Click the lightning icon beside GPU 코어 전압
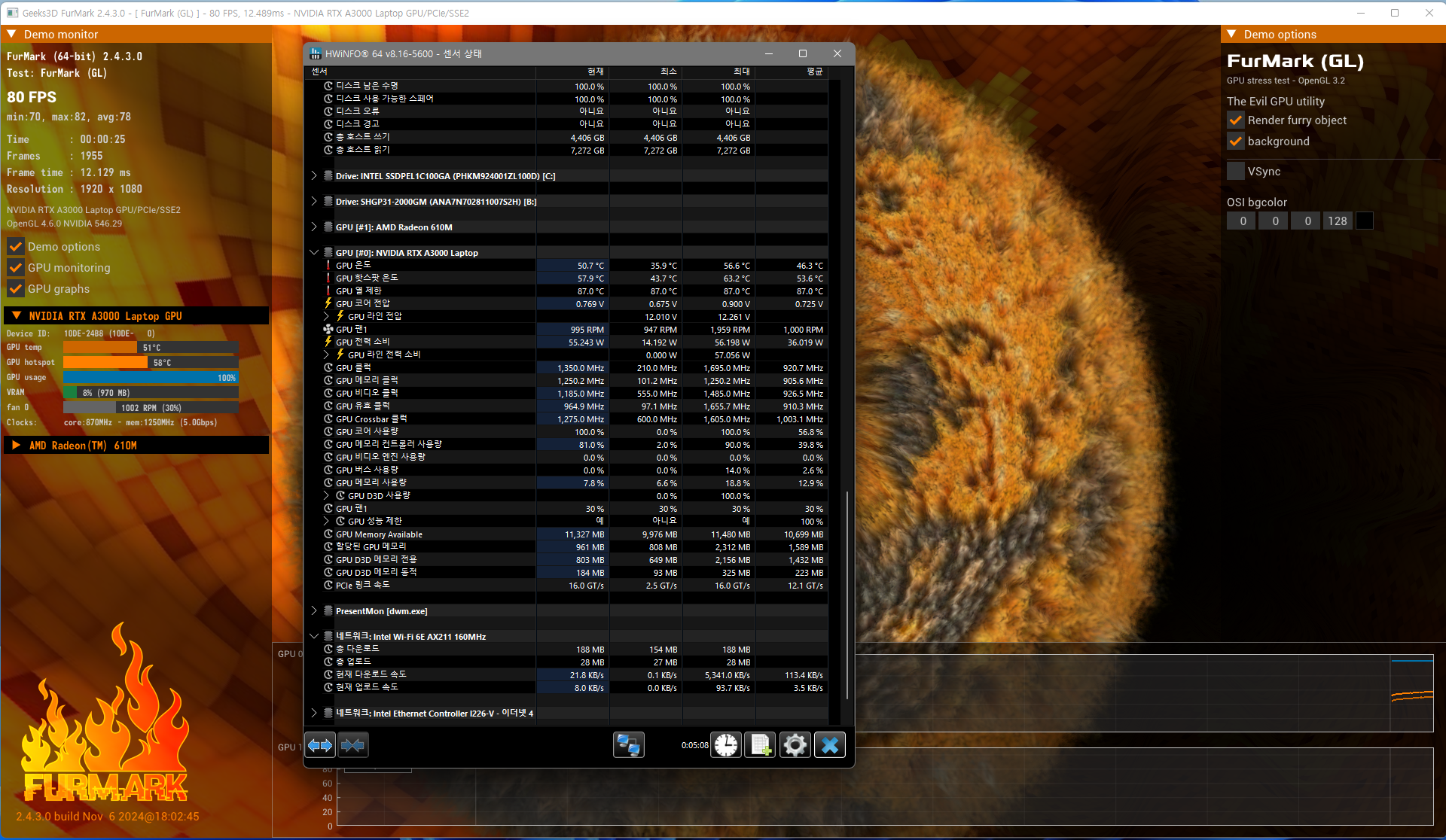 pyautogui.click(x=328, y=304)
